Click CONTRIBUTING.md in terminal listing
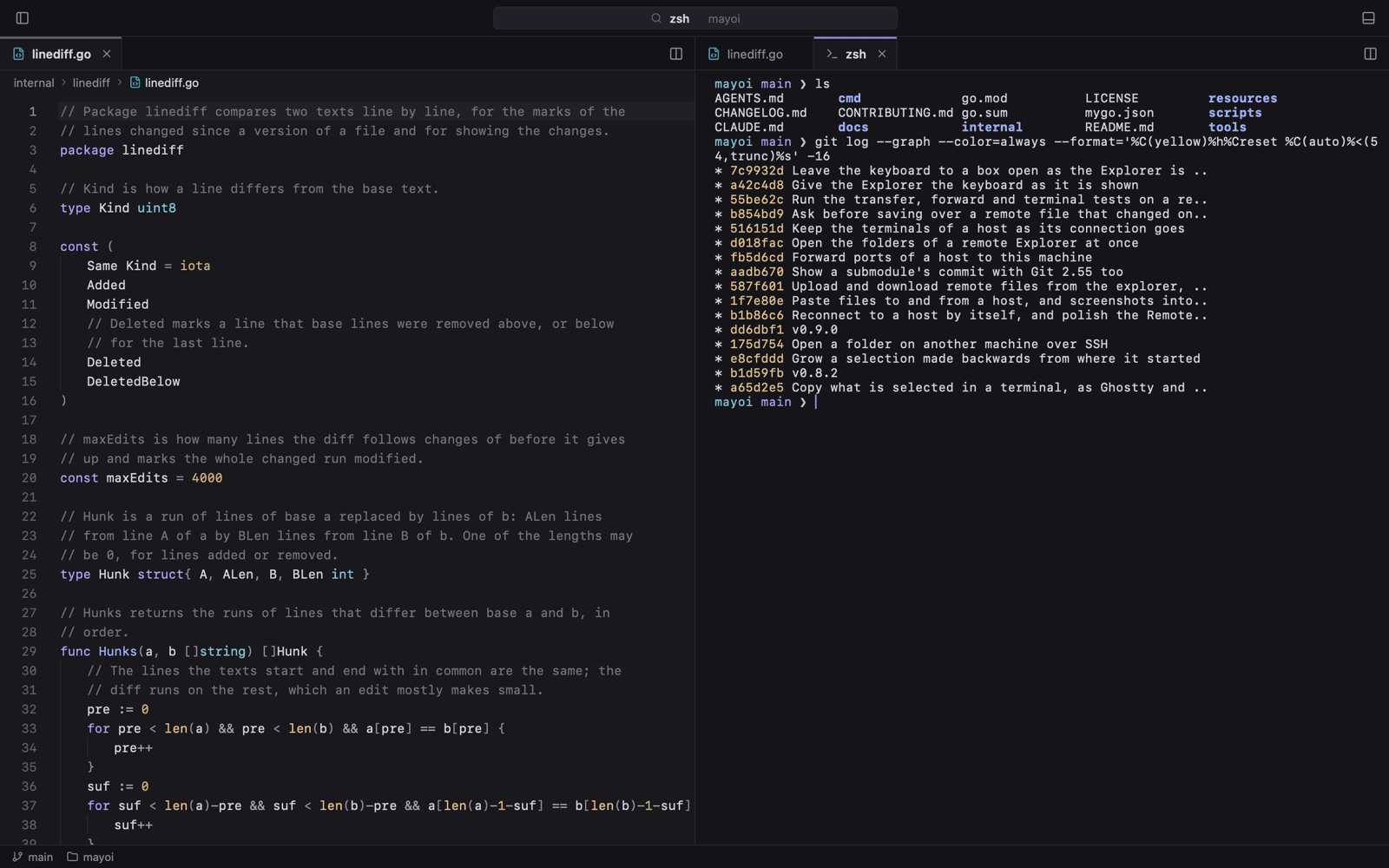Viewport: 1389px width, 868px height. 895,113
